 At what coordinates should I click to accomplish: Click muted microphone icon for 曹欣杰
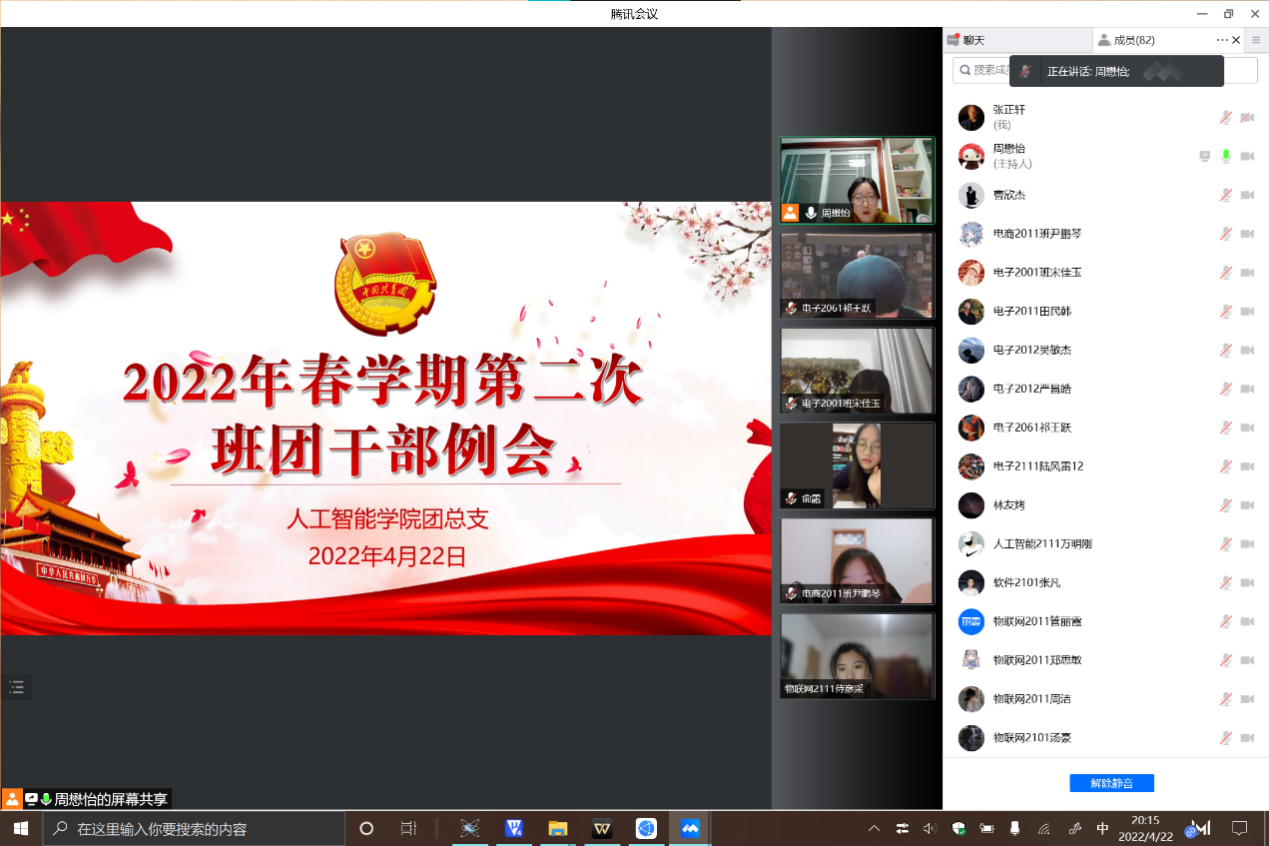coord(1225,195)
